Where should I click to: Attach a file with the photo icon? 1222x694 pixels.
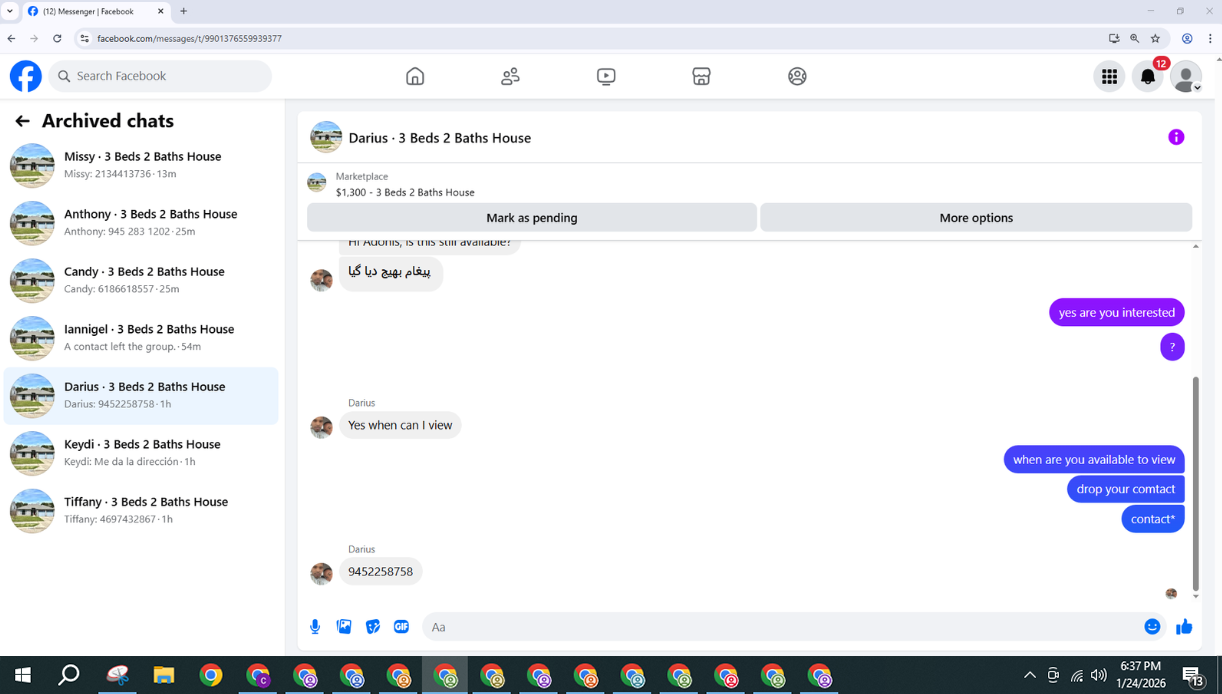[x=344, y=627]
